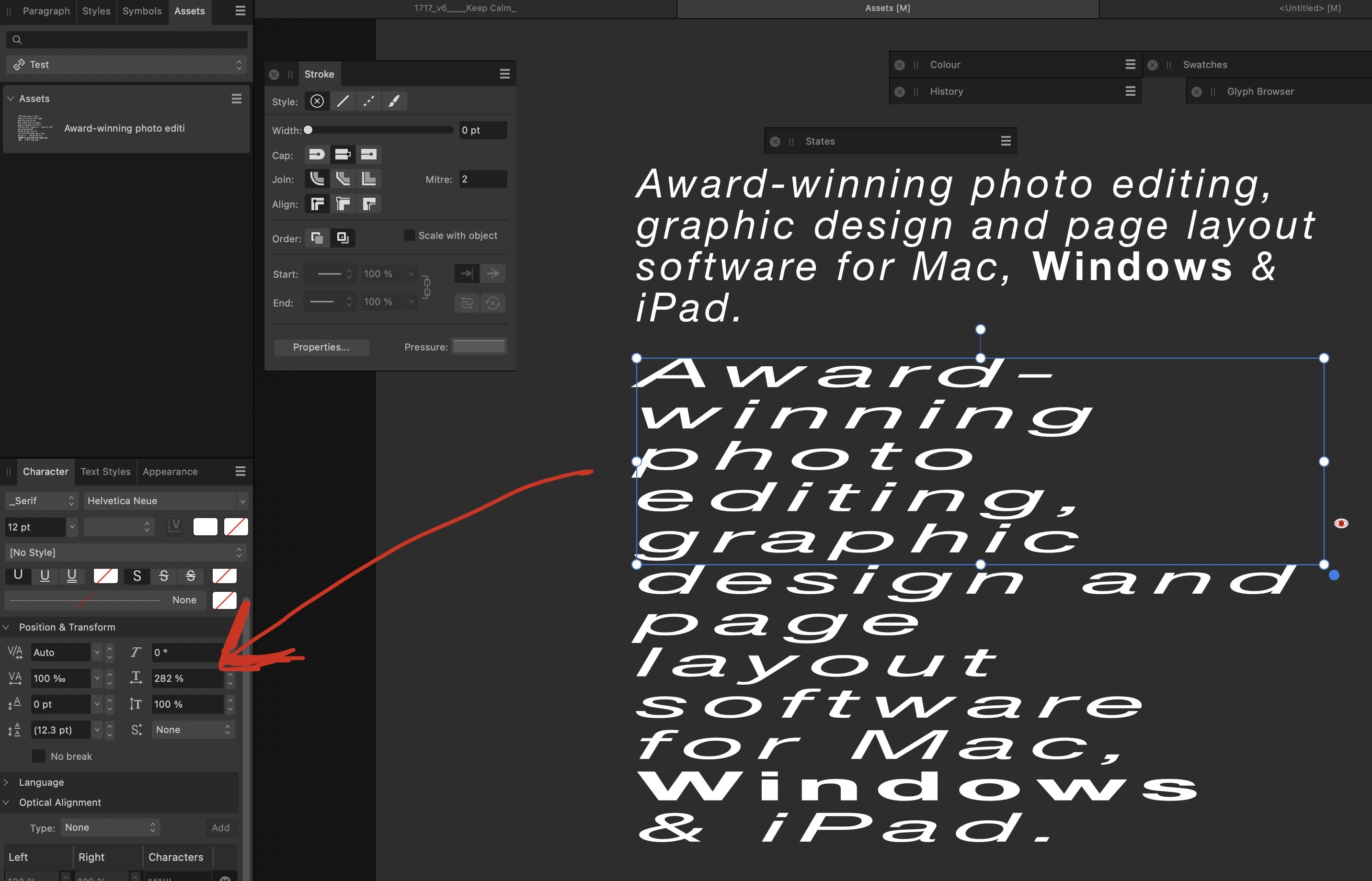Choose round cap in Stroke panel
Image resolution: width=1372 pixels, height=881 pixels.
317,155
